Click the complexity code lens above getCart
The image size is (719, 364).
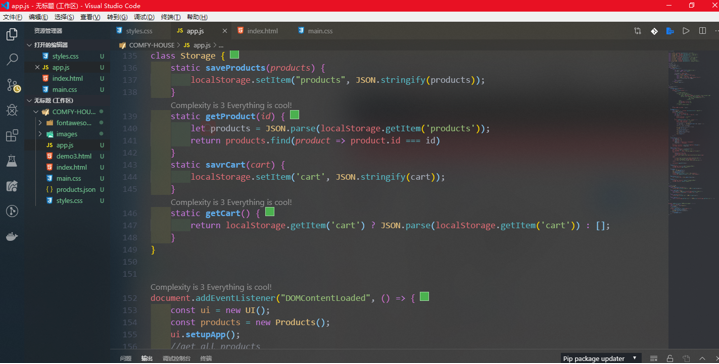tap(231, 202)
